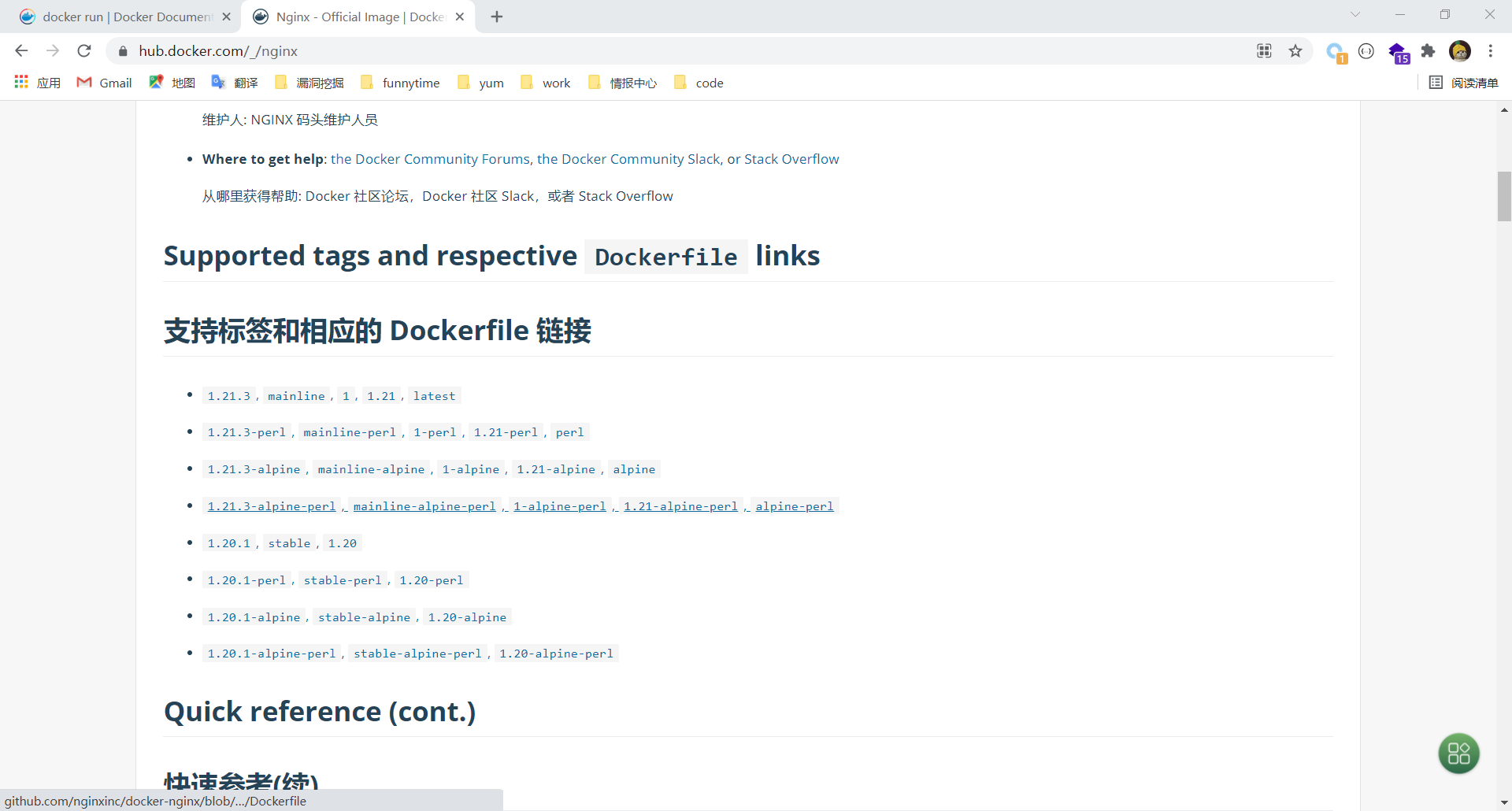Open the Chrome three-dot menu
The image size is (1512, 811).
tap(1491, 51)
